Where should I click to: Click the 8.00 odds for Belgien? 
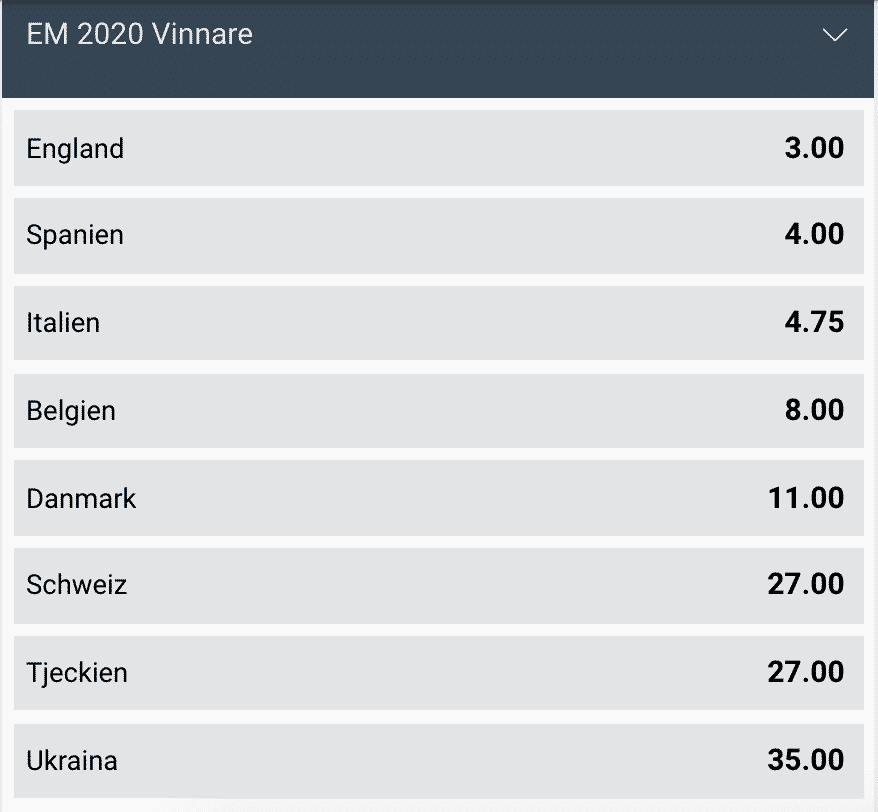(814, 409)
